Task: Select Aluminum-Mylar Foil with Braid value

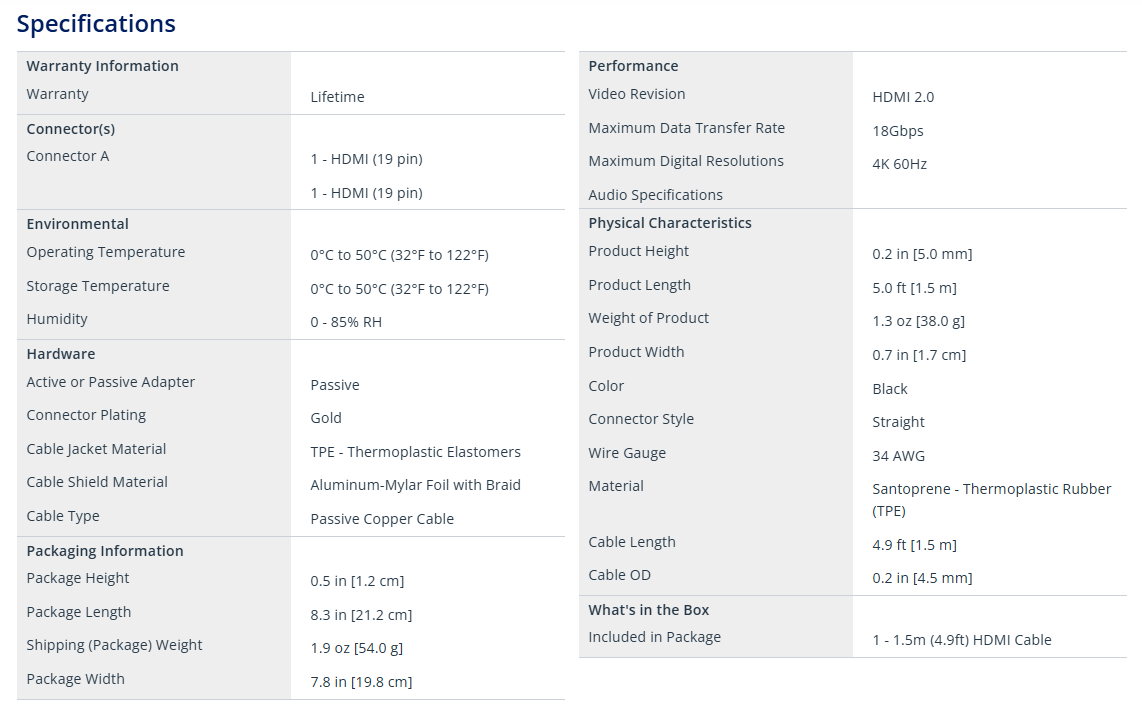Action: pos(415,485)
